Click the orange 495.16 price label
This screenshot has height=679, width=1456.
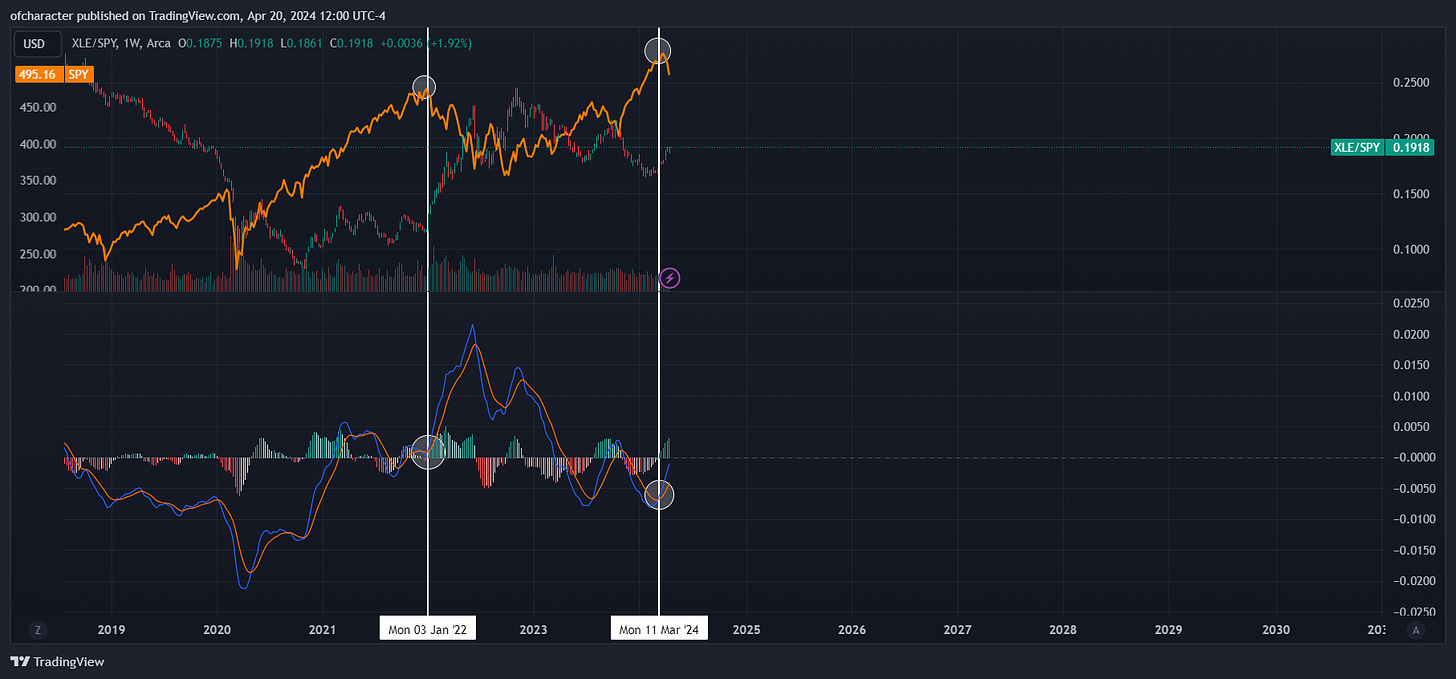click(x=39, y=74)
